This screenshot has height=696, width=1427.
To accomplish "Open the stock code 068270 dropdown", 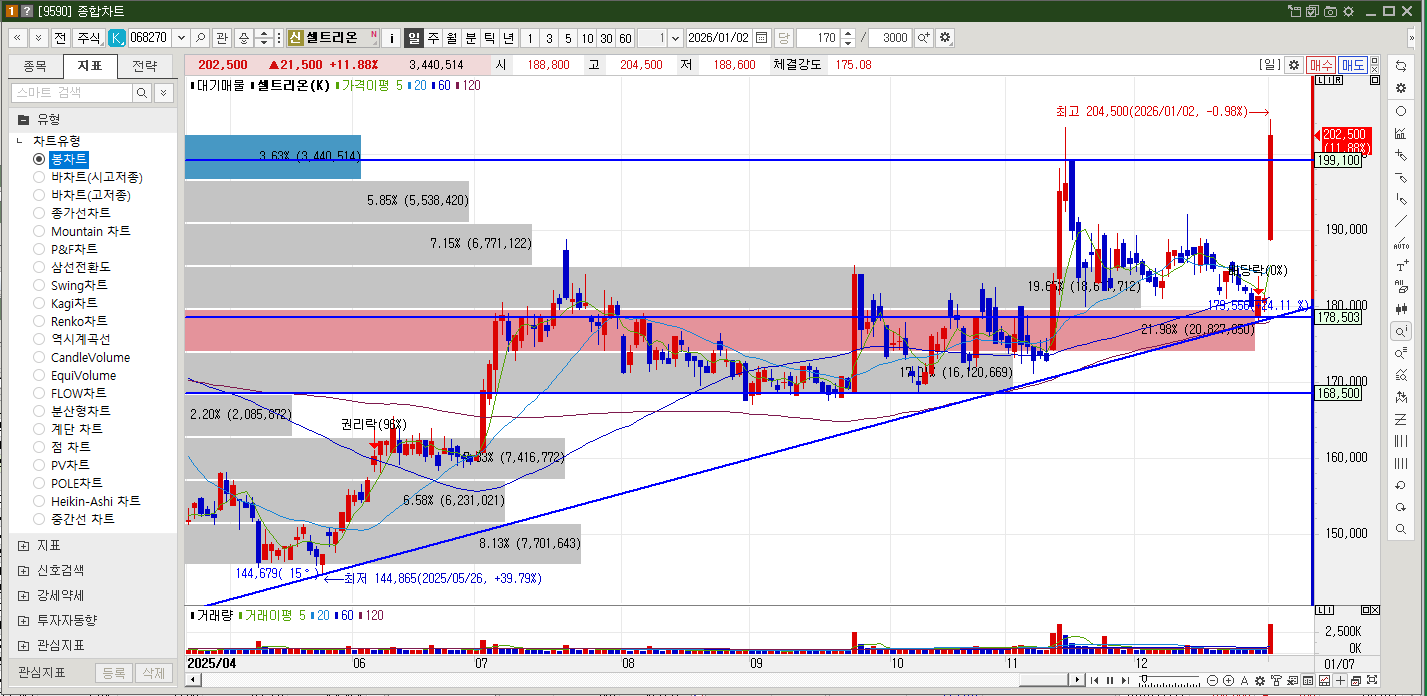I will (180, 38).
